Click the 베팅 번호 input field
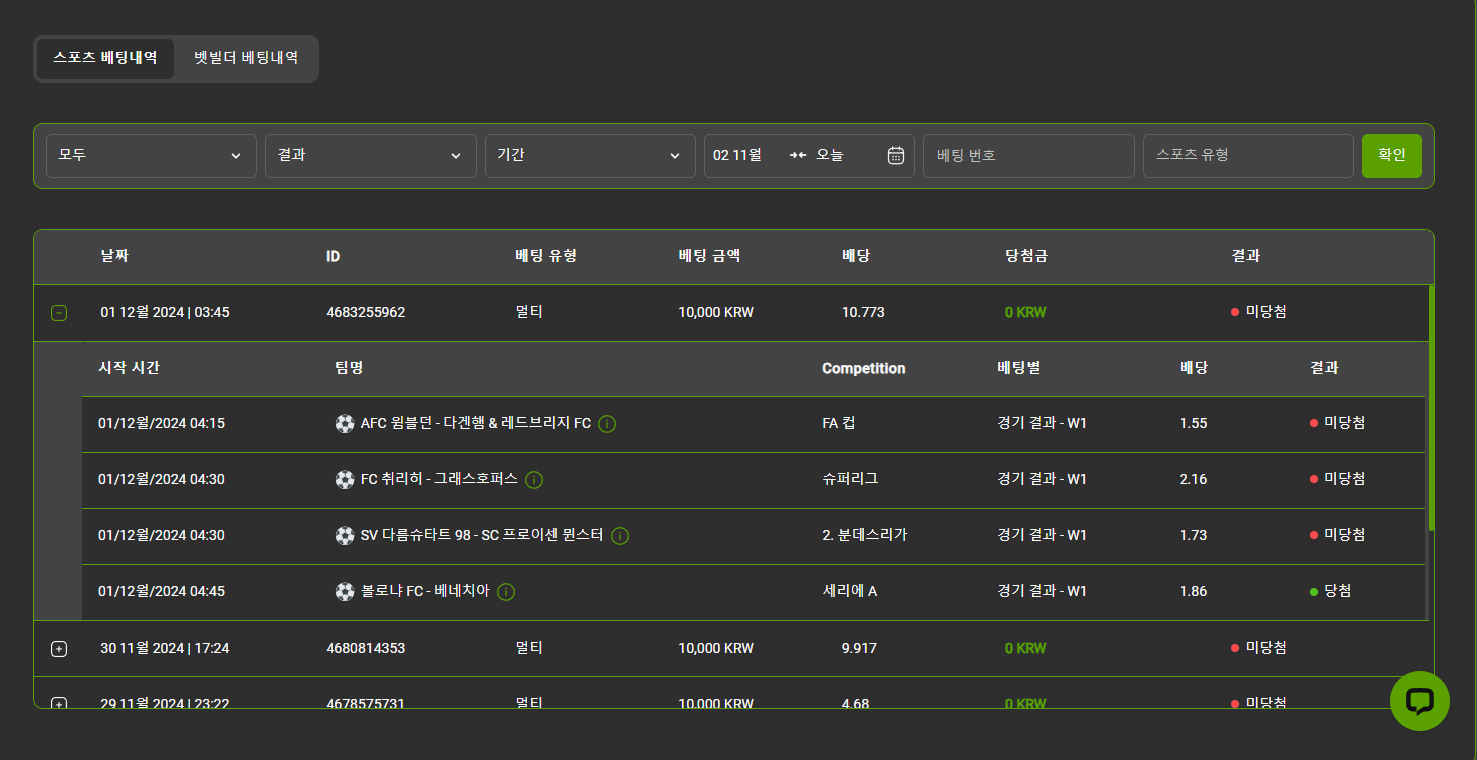This screenshot has width=1477, height=760. 1028,156
